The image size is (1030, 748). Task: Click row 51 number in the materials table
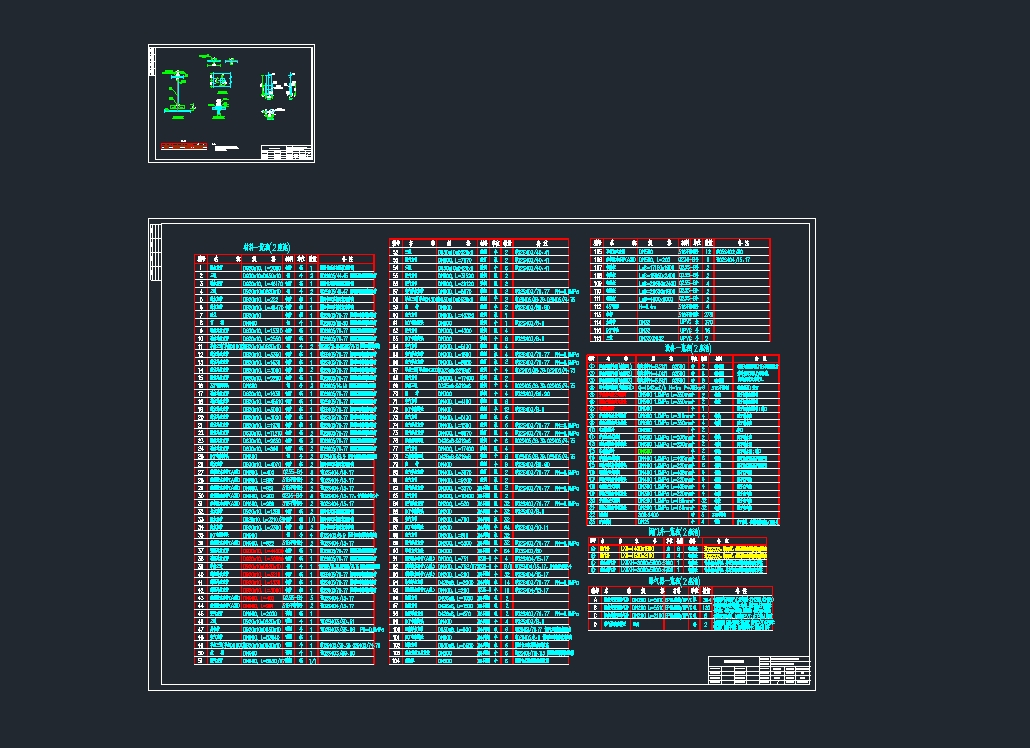[x=201, y=661]
